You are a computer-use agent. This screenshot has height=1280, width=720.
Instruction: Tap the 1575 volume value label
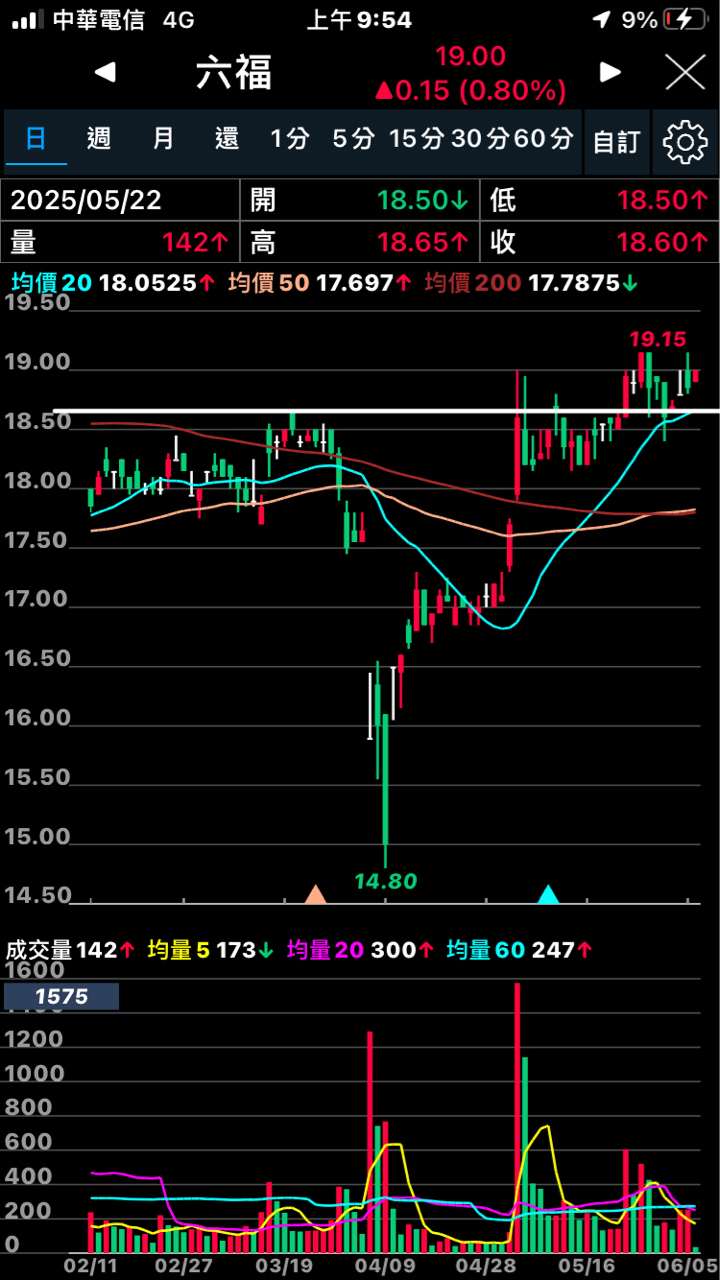click(x=62, y=996)
